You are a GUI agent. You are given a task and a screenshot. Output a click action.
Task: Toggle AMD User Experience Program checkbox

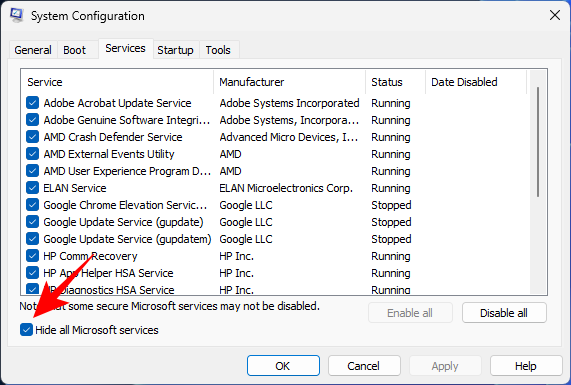point(32,171)
